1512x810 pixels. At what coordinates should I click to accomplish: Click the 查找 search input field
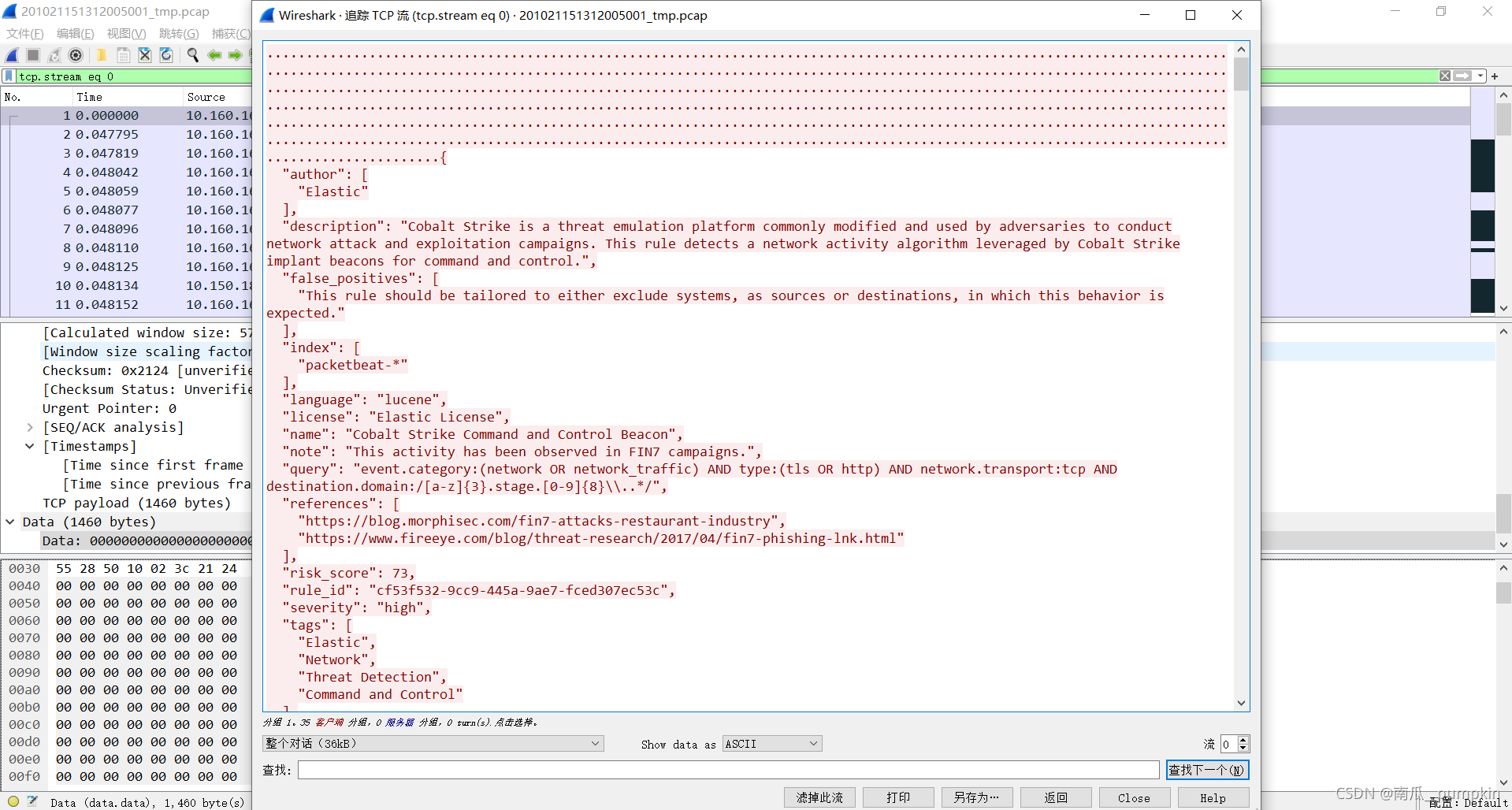pyautogui.click(x=728, y=770)
